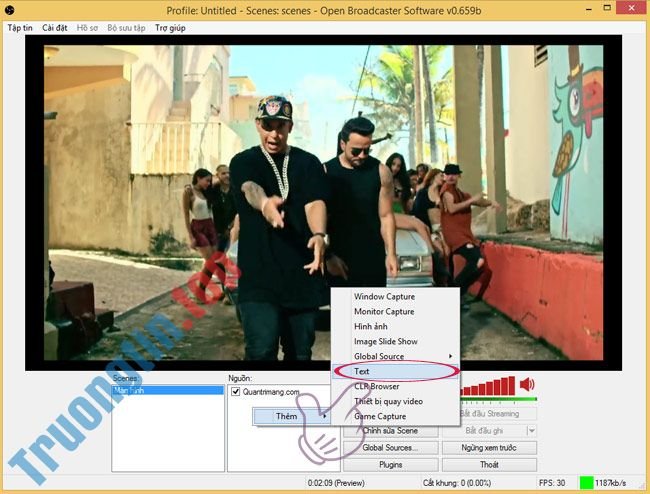Open the Tập tin menu
650x494 pixels.
coord(20,28)
